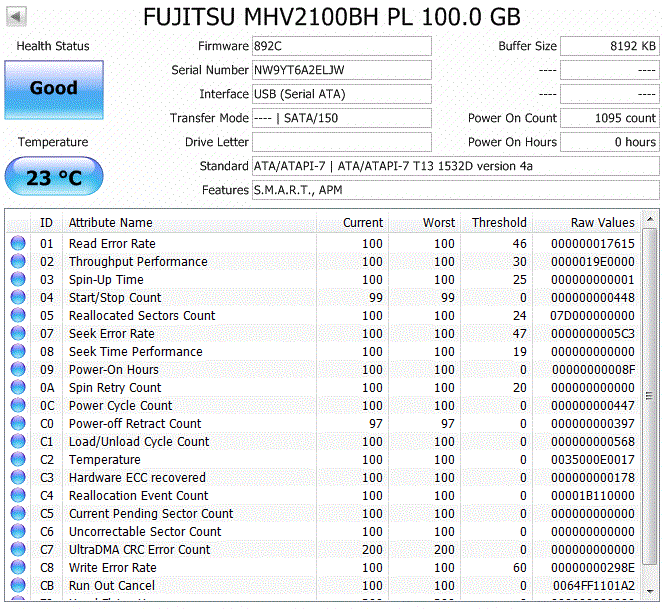
Task: Click the status orb for Write Error Rate
Action: click(18, 567)
